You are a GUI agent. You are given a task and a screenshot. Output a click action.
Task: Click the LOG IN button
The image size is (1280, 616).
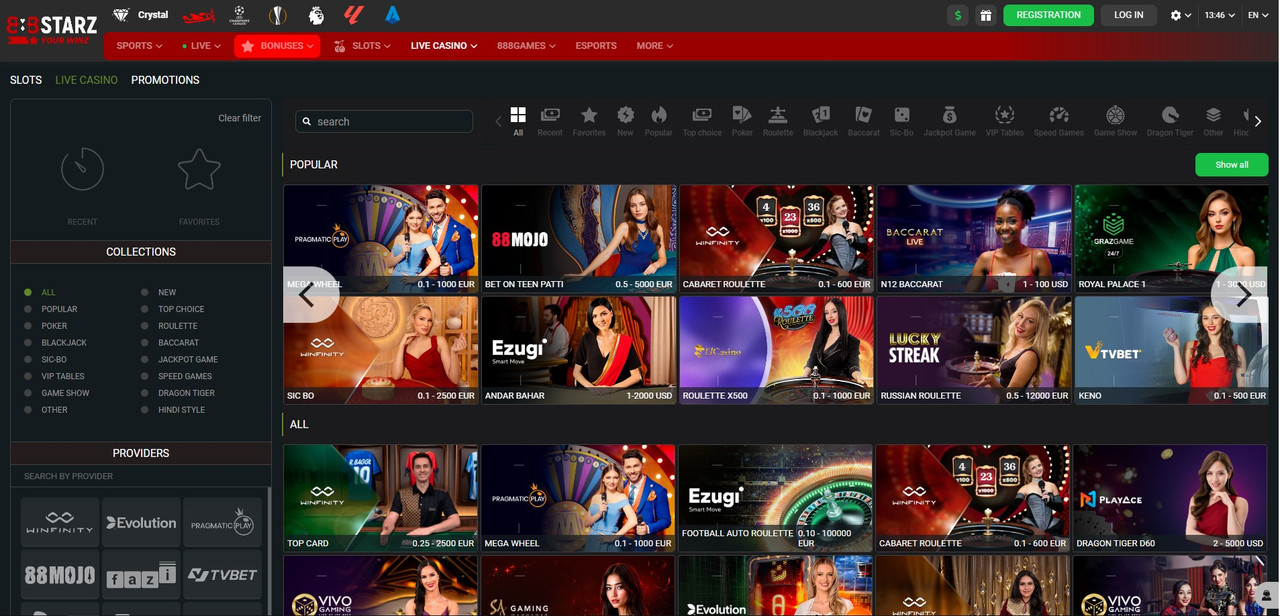1129,15
